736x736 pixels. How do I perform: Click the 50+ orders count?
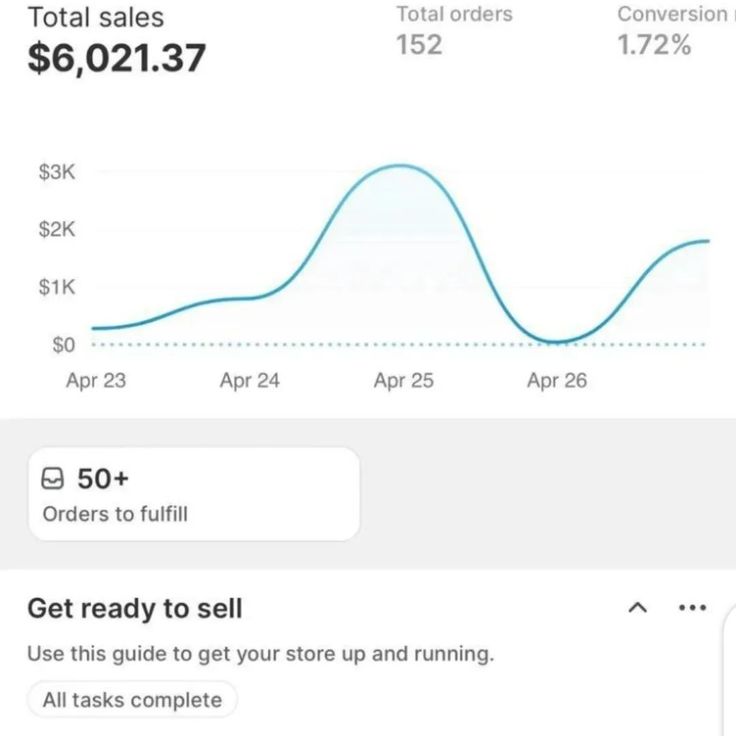pyautogui.click(x=103, y=479)
